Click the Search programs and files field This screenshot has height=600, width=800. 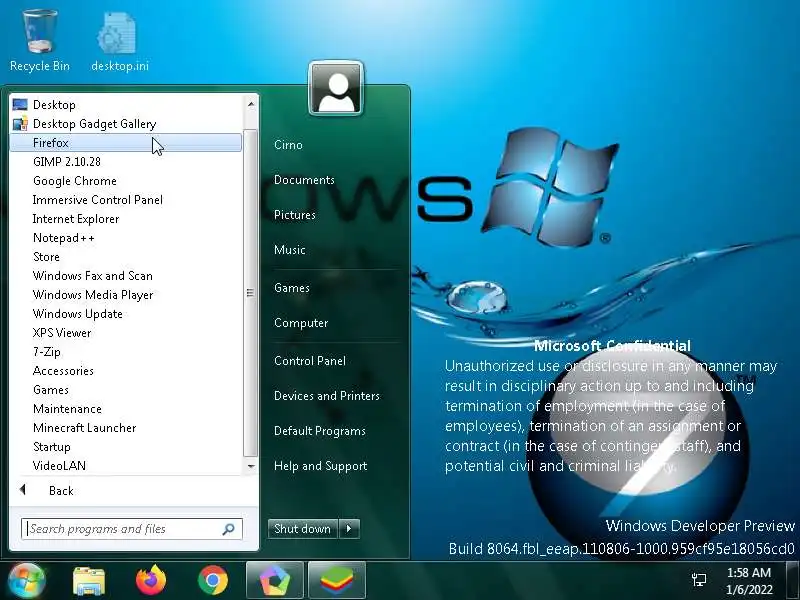[132, 529]
